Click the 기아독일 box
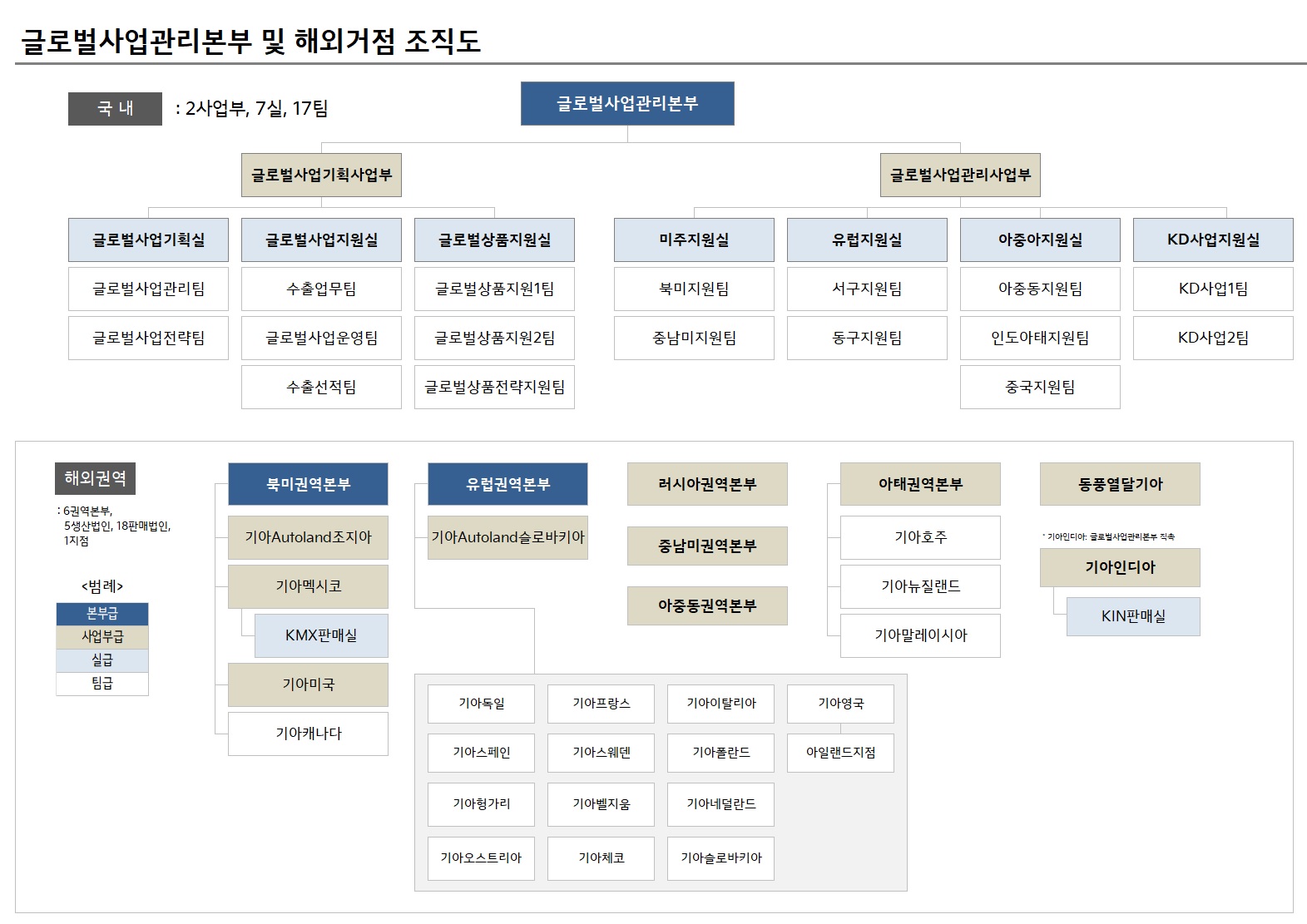The height and width of the screenshot is (924, 1307). coord(481,704)
